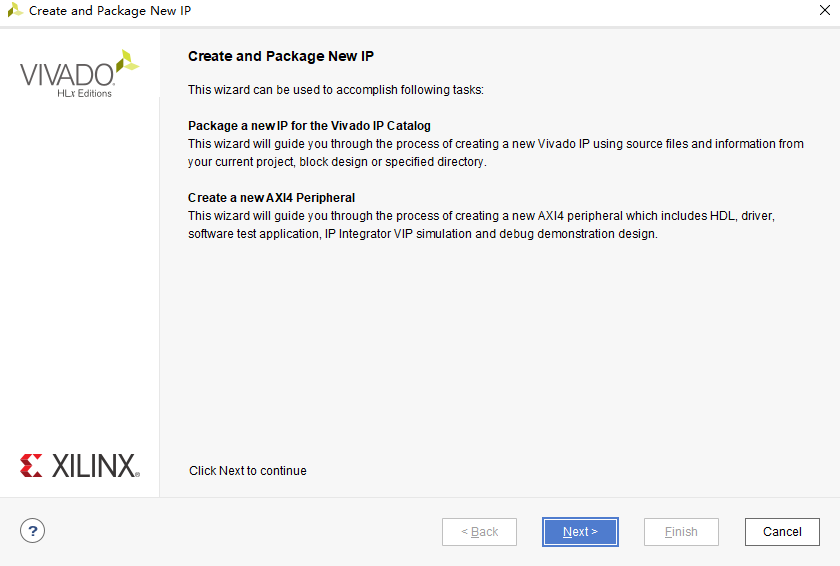Click the wizard tasks introduction sentence
Viewport: 840px width, 566px height.
tap(336, 90)
